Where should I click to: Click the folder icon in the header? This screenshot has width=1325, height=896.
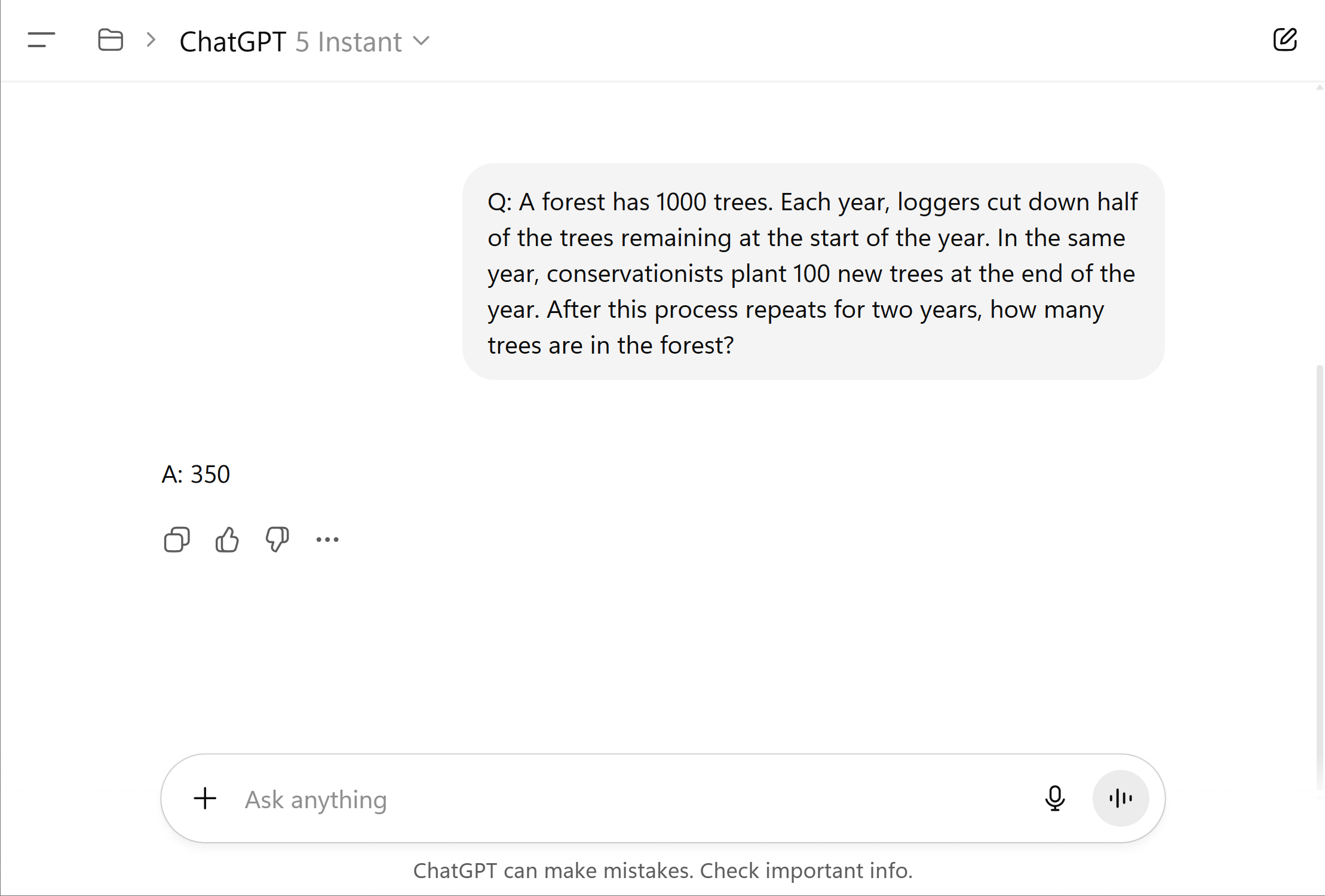[111, 40]
